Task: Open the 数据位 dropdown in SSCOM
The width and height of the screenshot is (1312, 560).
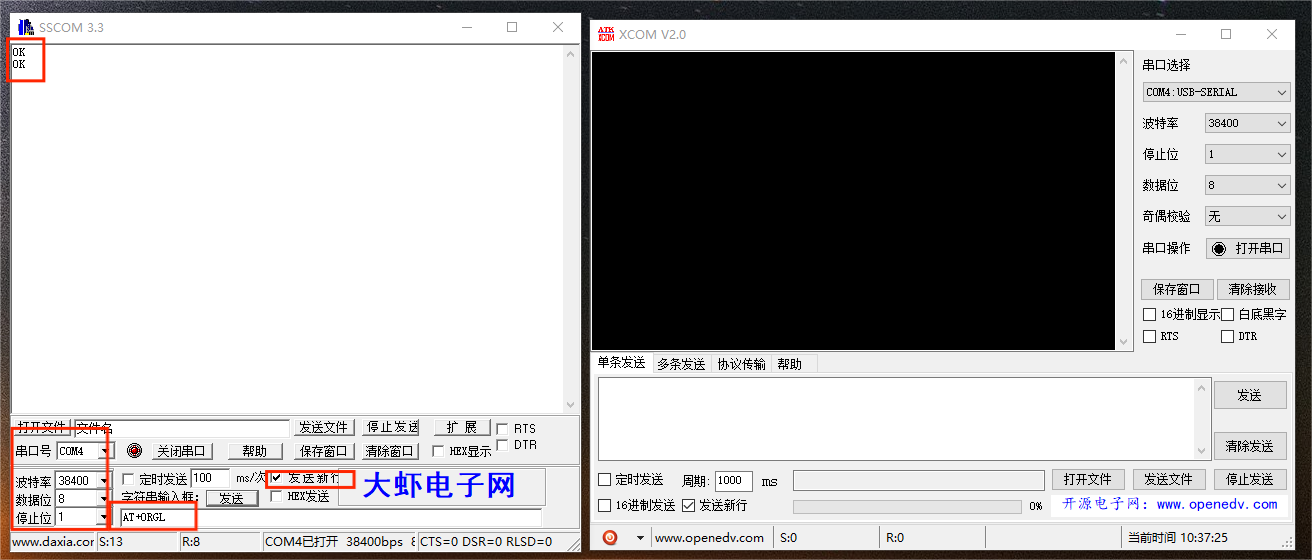Action: (104, 498)
